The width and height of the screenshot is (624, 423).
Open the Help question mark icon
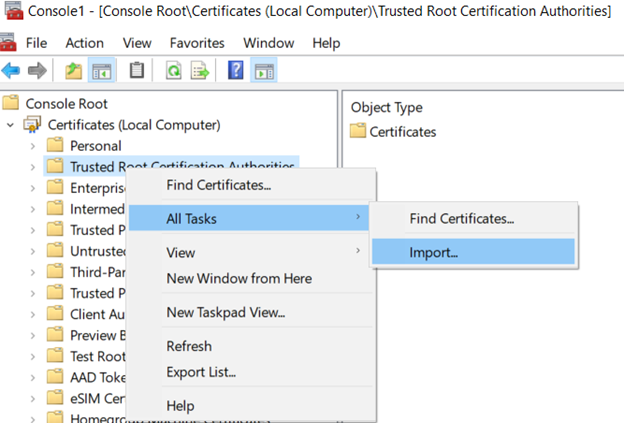[236, 71]
